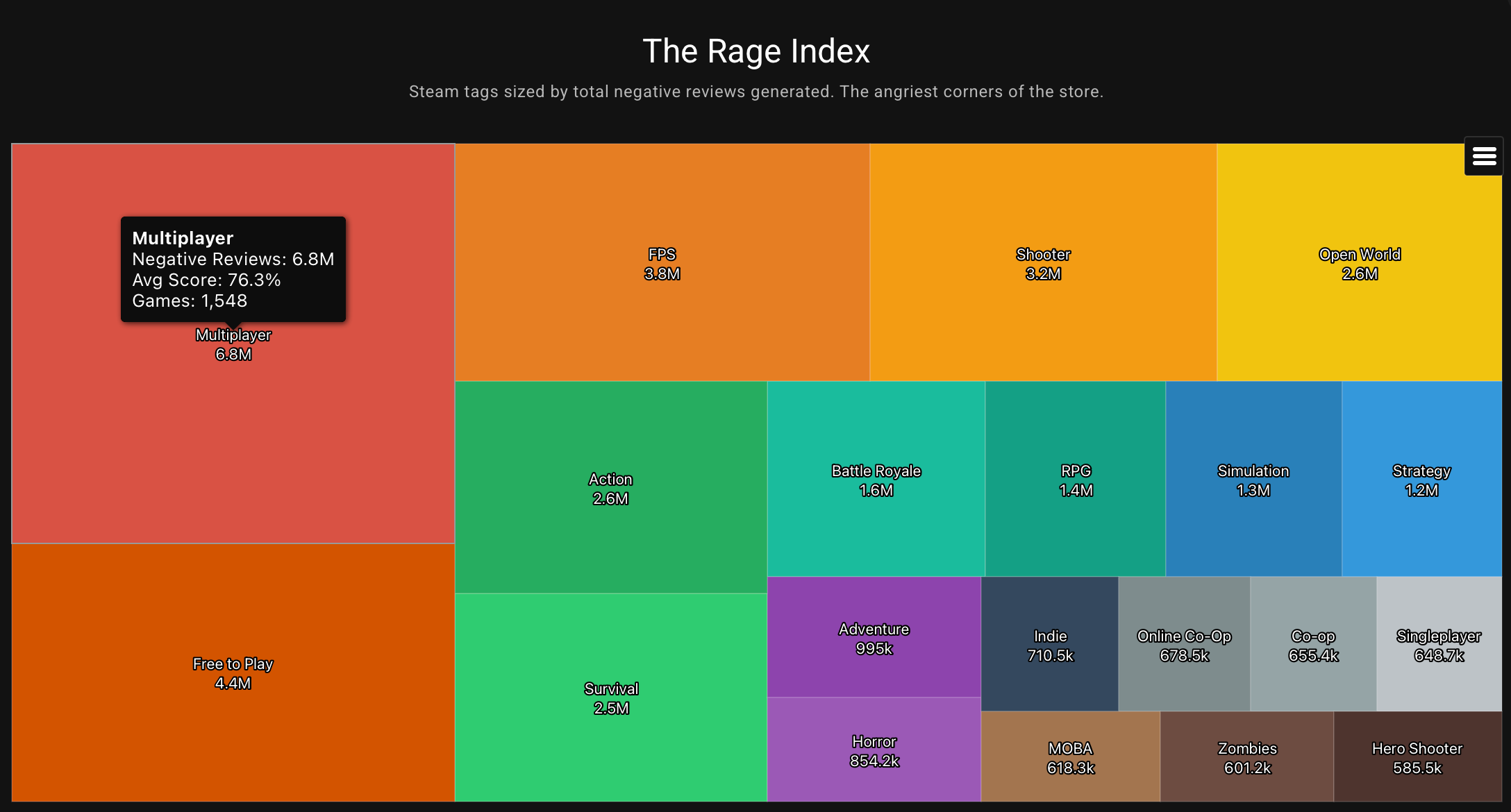Select the Free to Play tile
Screen dimensions: 1511x812
tap(233, 672)
